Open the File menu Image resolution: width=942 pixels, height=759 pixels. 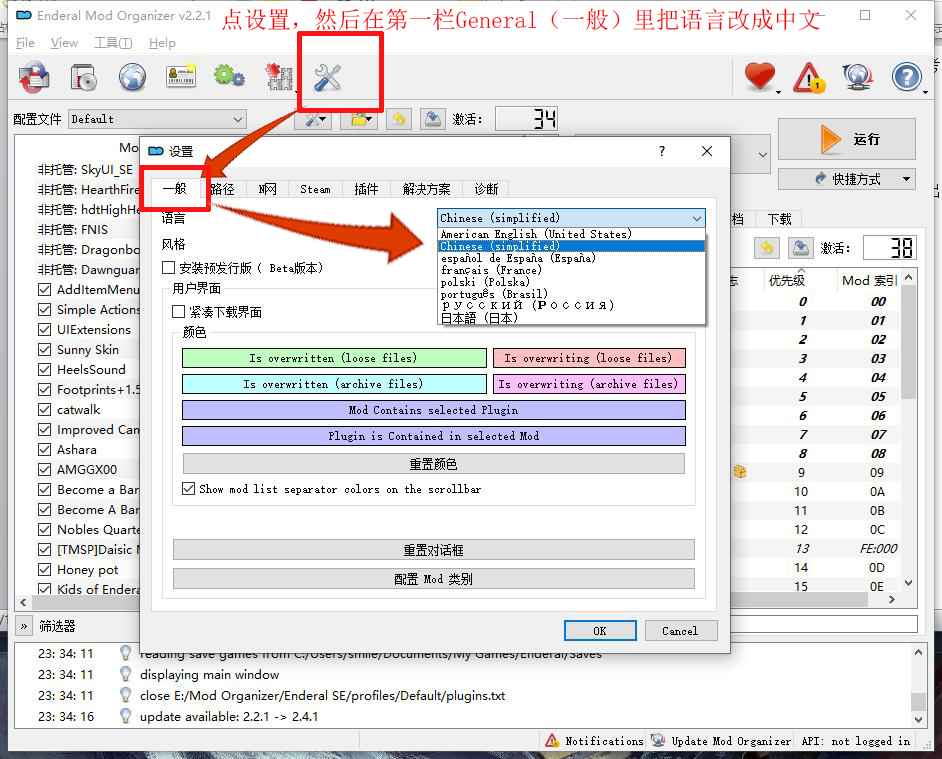pyautogui.click(x=25, y=43)
